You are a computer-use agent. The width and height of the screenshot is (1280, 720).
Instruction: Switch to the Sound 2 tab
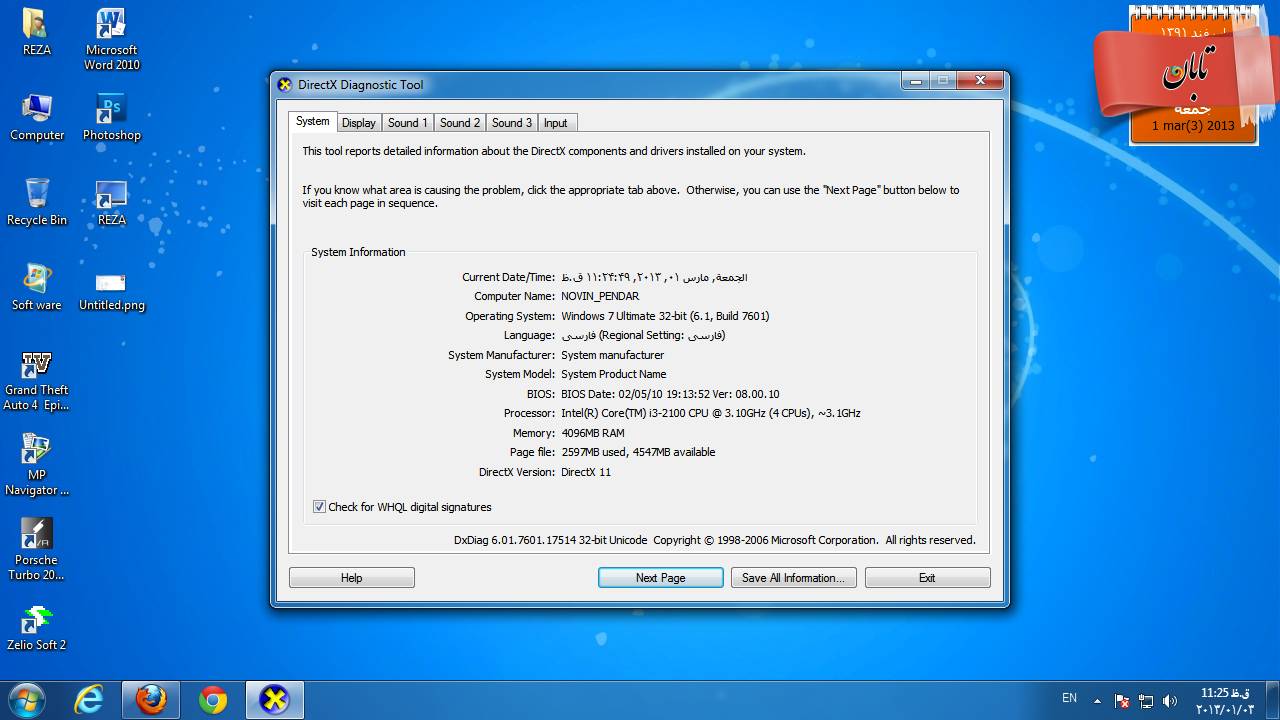(460, 123)
